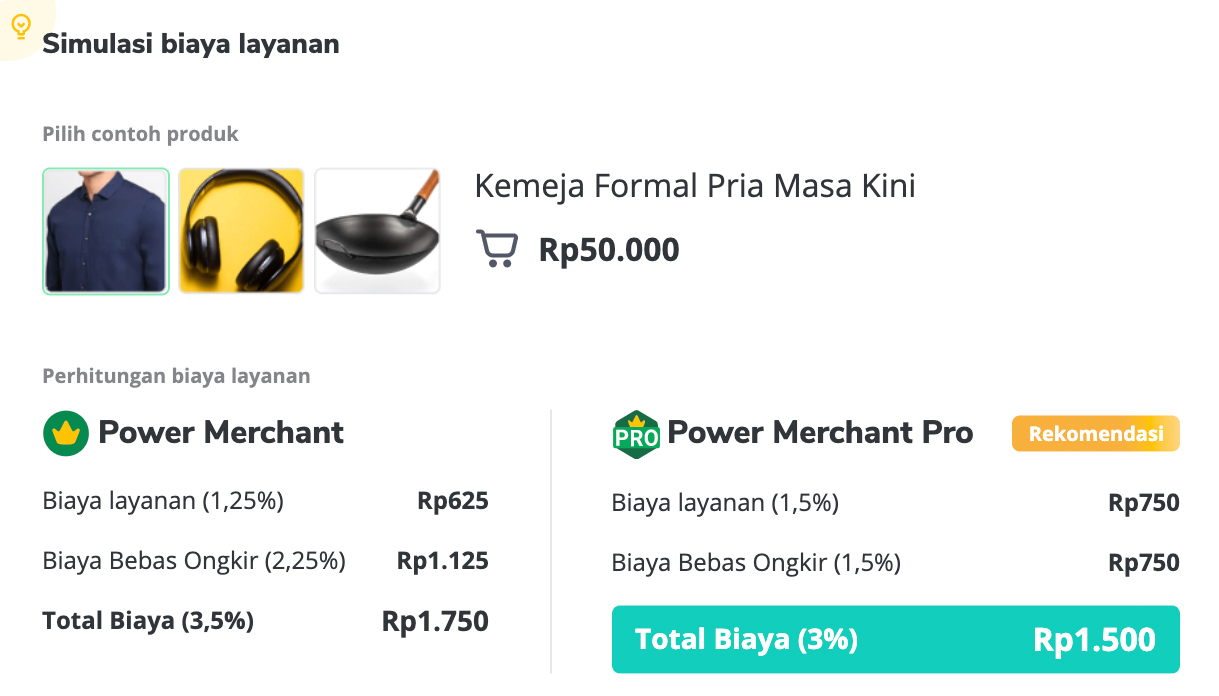Click the shopping cart icon beside price

tap(497, 248)
